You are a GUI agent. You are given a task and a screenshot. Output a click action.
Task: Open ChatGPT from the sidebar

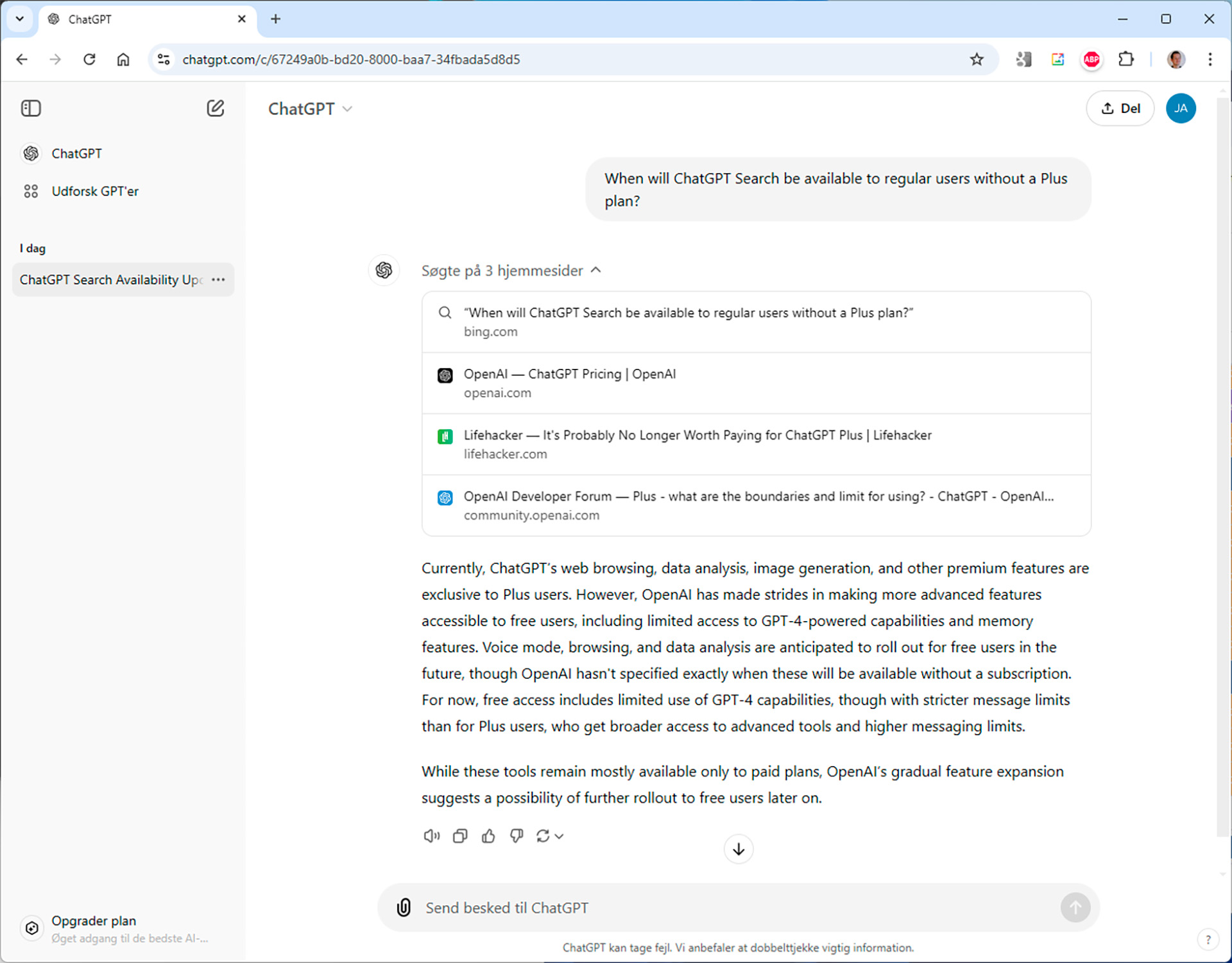click(x=123, y=153)
